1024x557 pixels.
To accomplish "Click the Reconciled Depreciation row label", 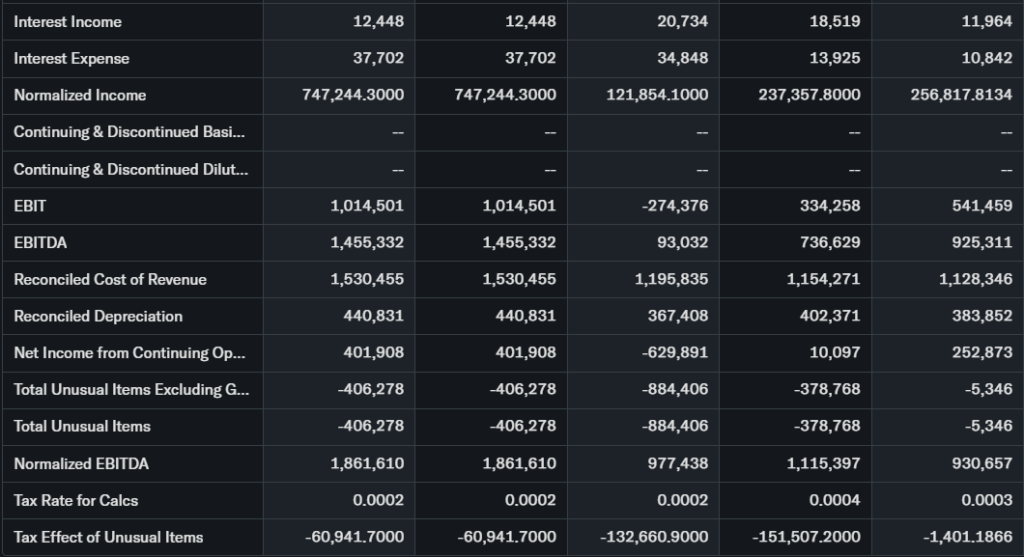I will click(x=98, y=317).
